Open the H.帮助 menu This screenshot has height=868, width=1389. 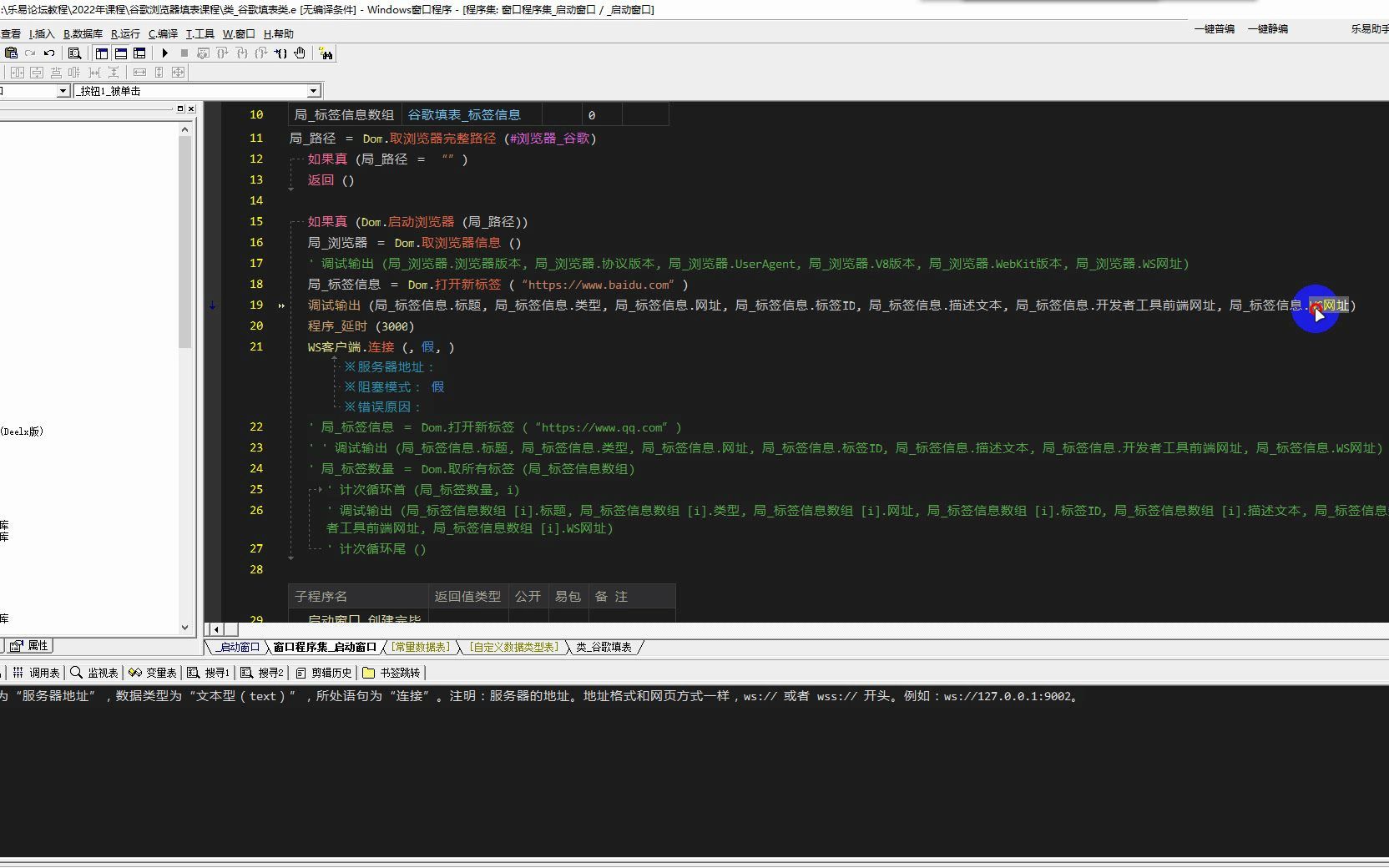278,33
